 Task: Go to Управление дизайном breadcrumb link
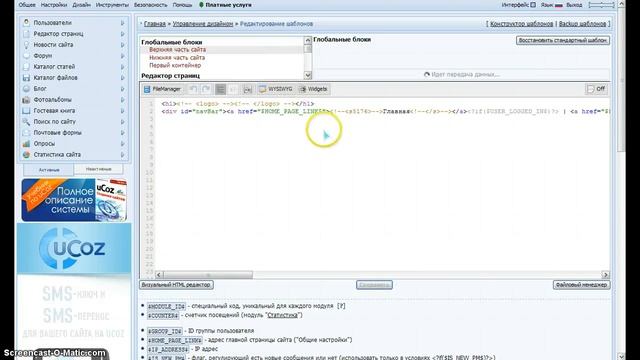click(203, 24)
